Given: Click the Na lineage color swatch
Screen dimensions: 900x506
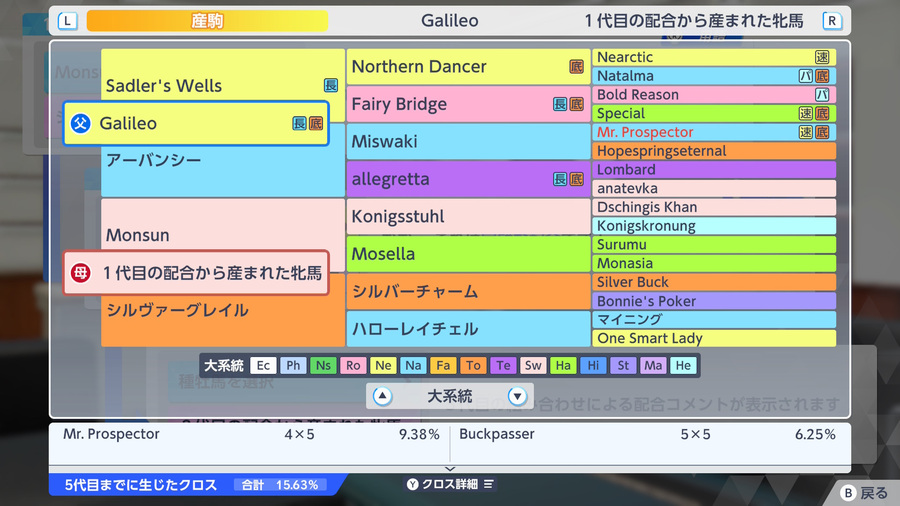Looking at the screenshot, I should pyautogui.click(x=413, y=365).
